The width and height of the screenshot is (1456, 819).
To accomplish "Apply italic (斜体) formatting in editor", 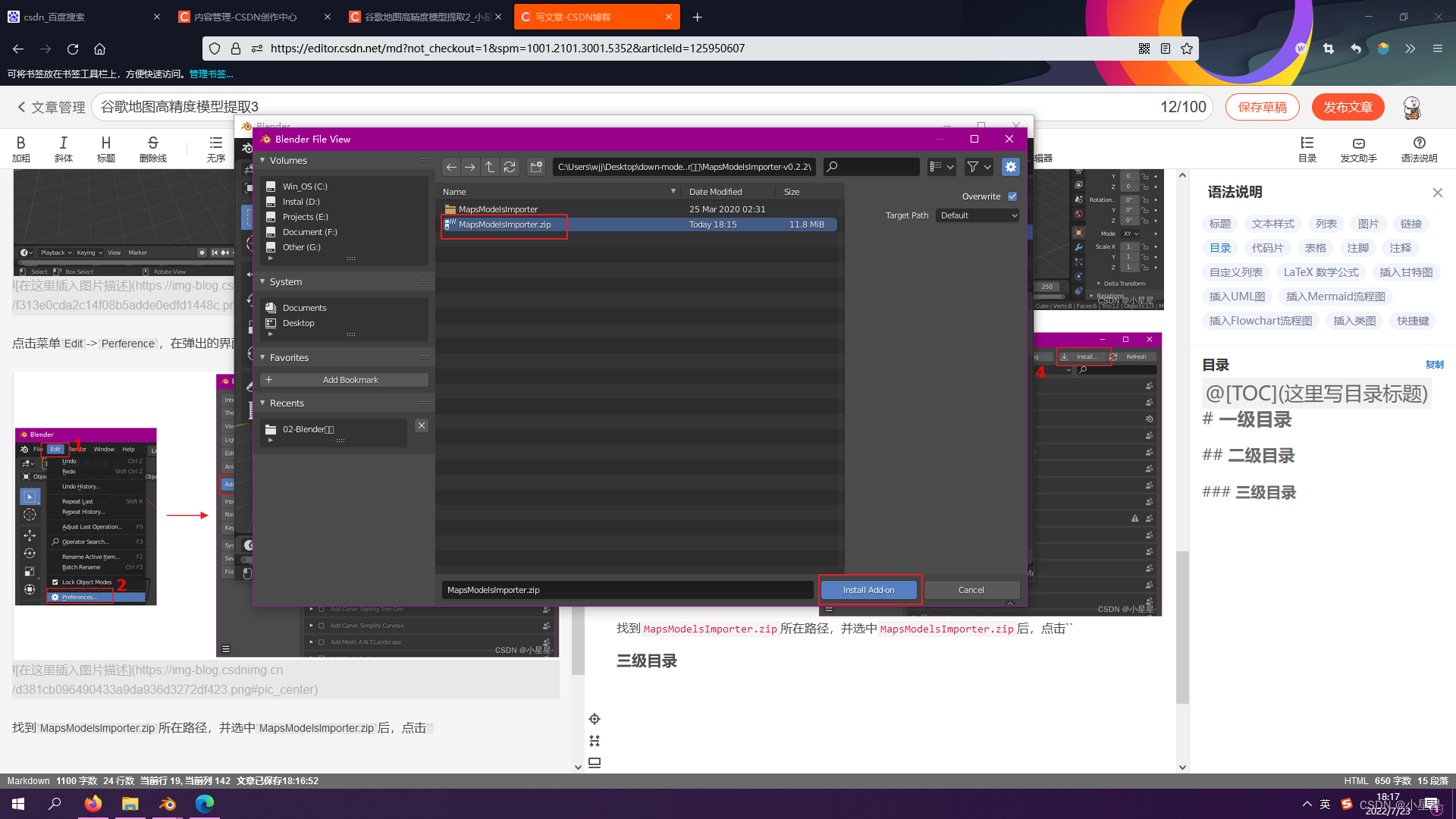I will pyautogui.click(x=64, y=149).
